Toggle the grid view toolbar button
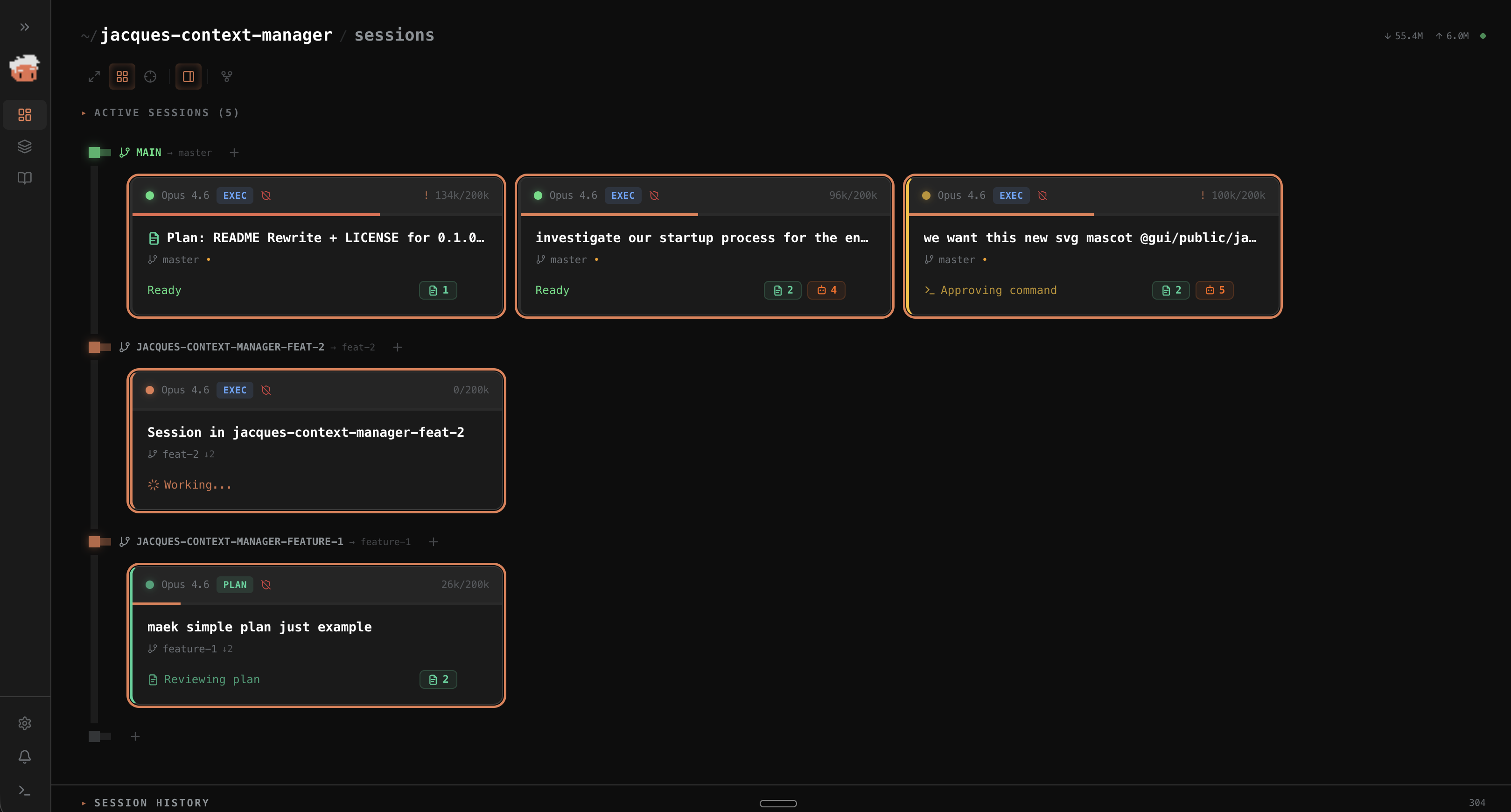 122,77
